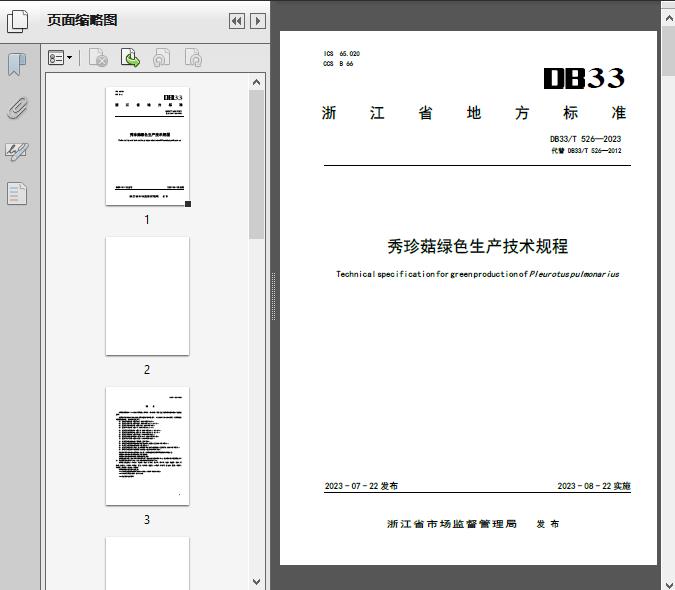675x590 pixels.
Task: Click page number label 2
Action: 147,370
